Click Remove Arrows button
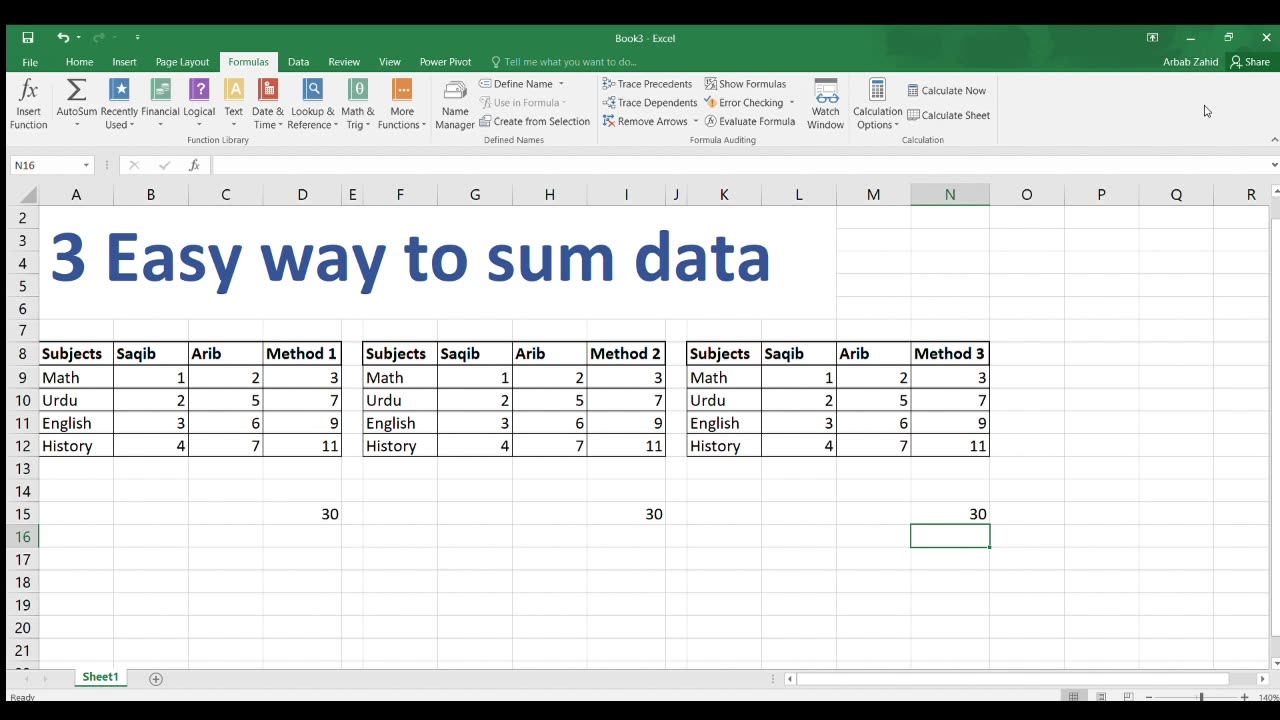Image resolution: width=1280 pixels, height=720 pixels. pyautogui.click(x=645, y=122)
